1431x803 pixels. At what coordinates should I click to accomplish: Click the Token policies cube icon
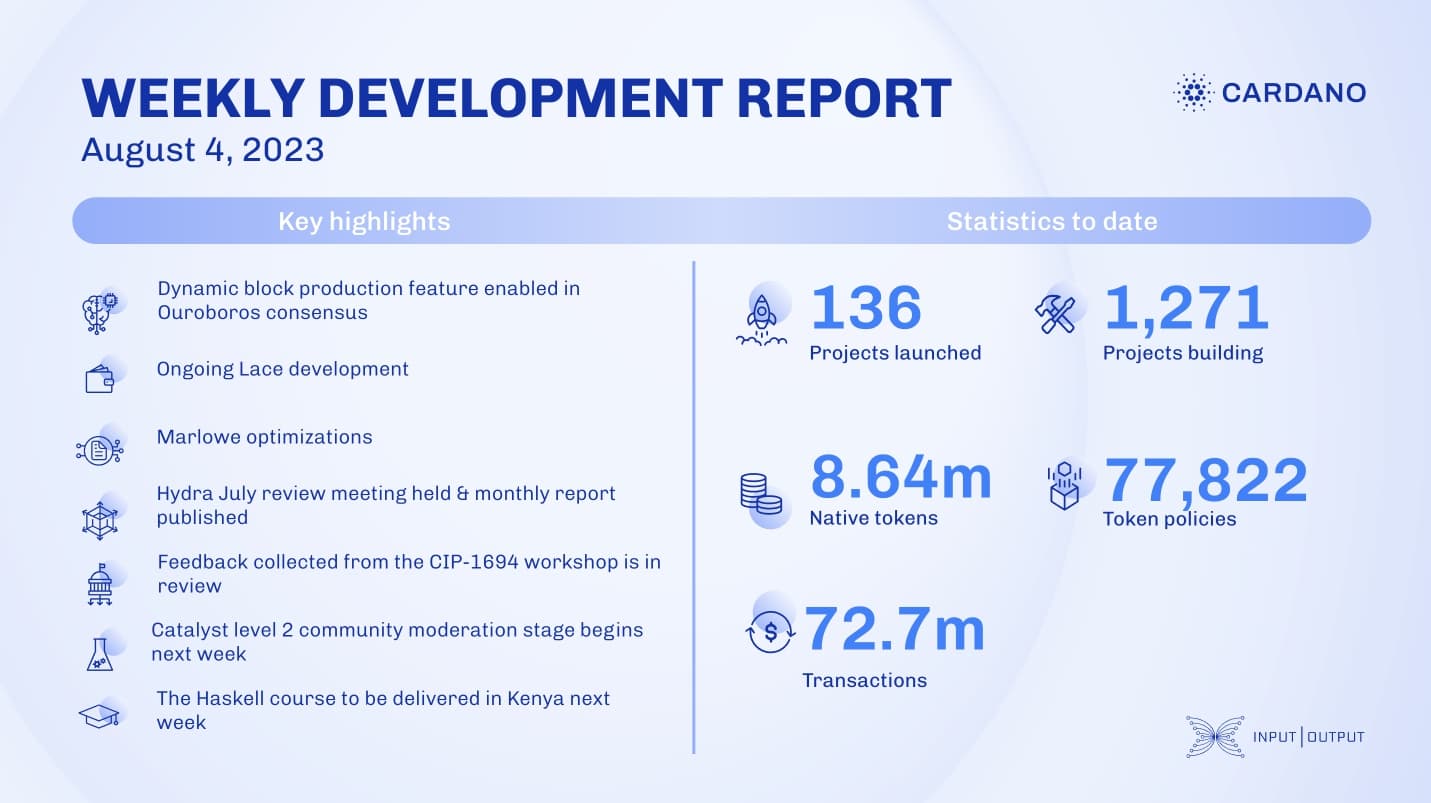1064,487
